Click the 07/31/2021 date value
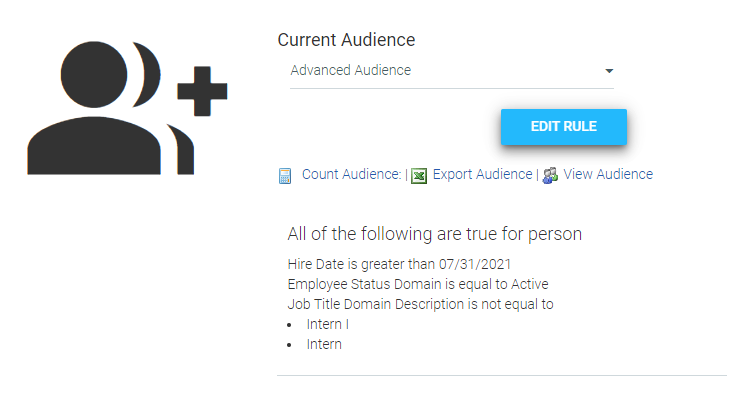Screen dimensions: 756x397 point(474,264)
